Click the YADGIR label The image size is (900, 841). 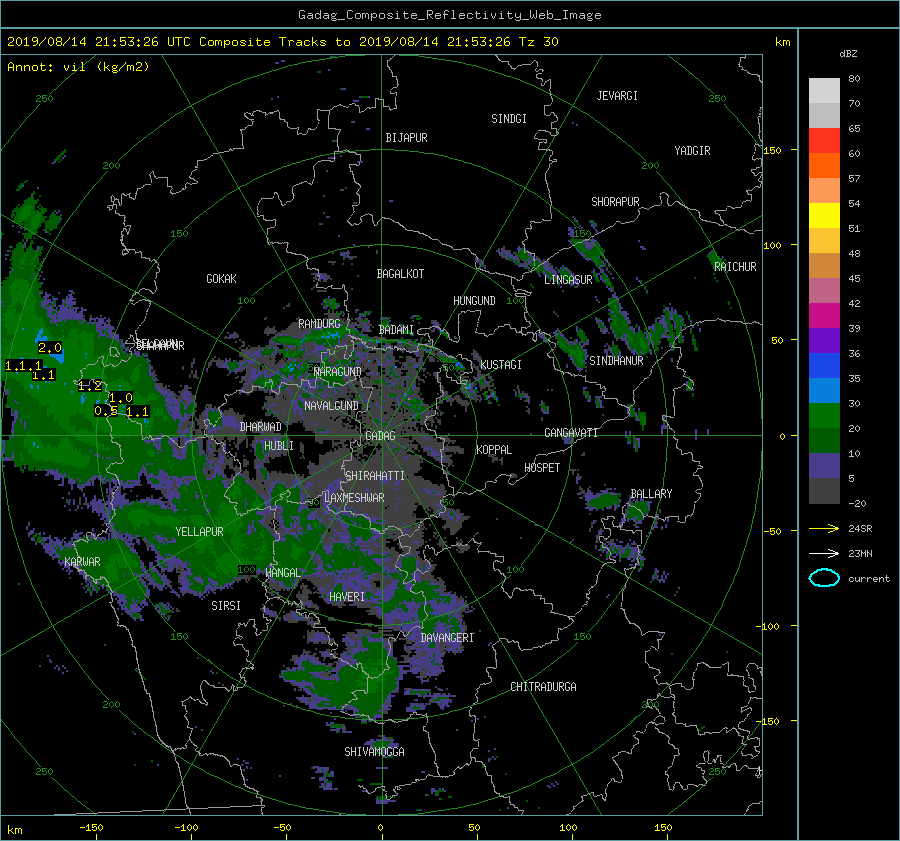tap(692, 151)
